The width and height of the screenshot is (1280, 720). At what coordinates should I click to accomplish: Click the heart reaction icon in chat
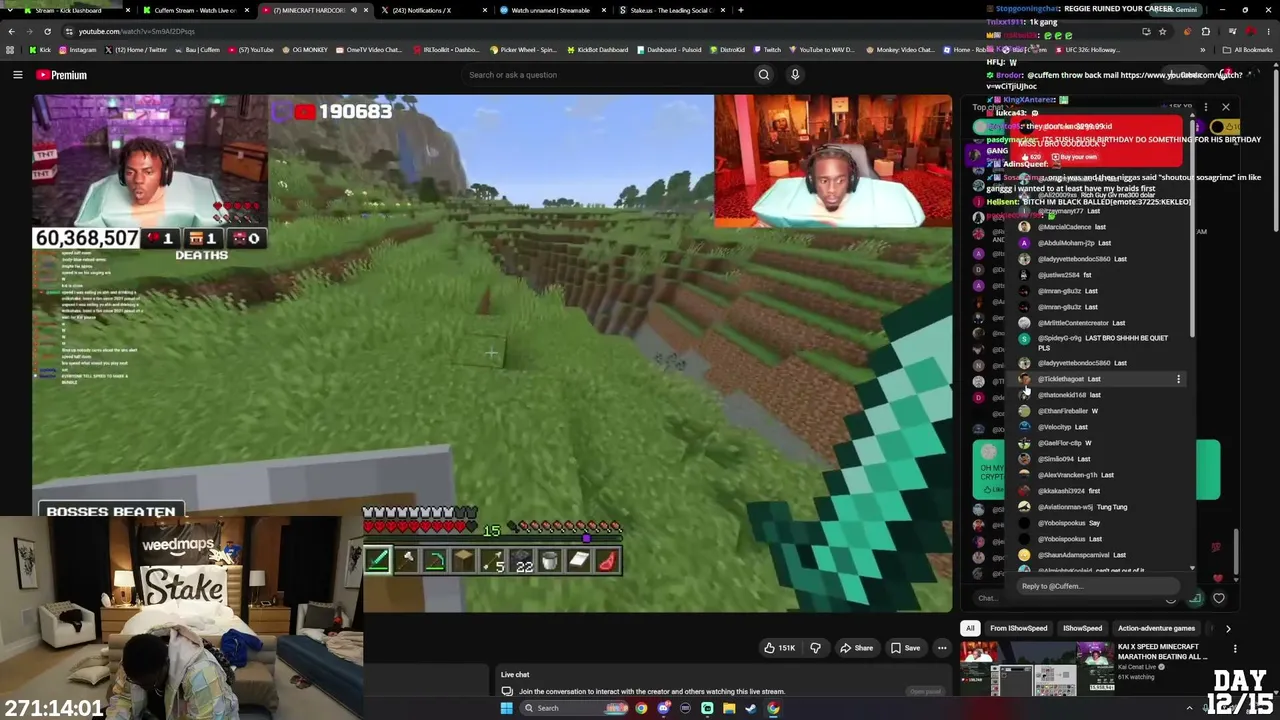pyautogui.click(x=1219, y=598)
